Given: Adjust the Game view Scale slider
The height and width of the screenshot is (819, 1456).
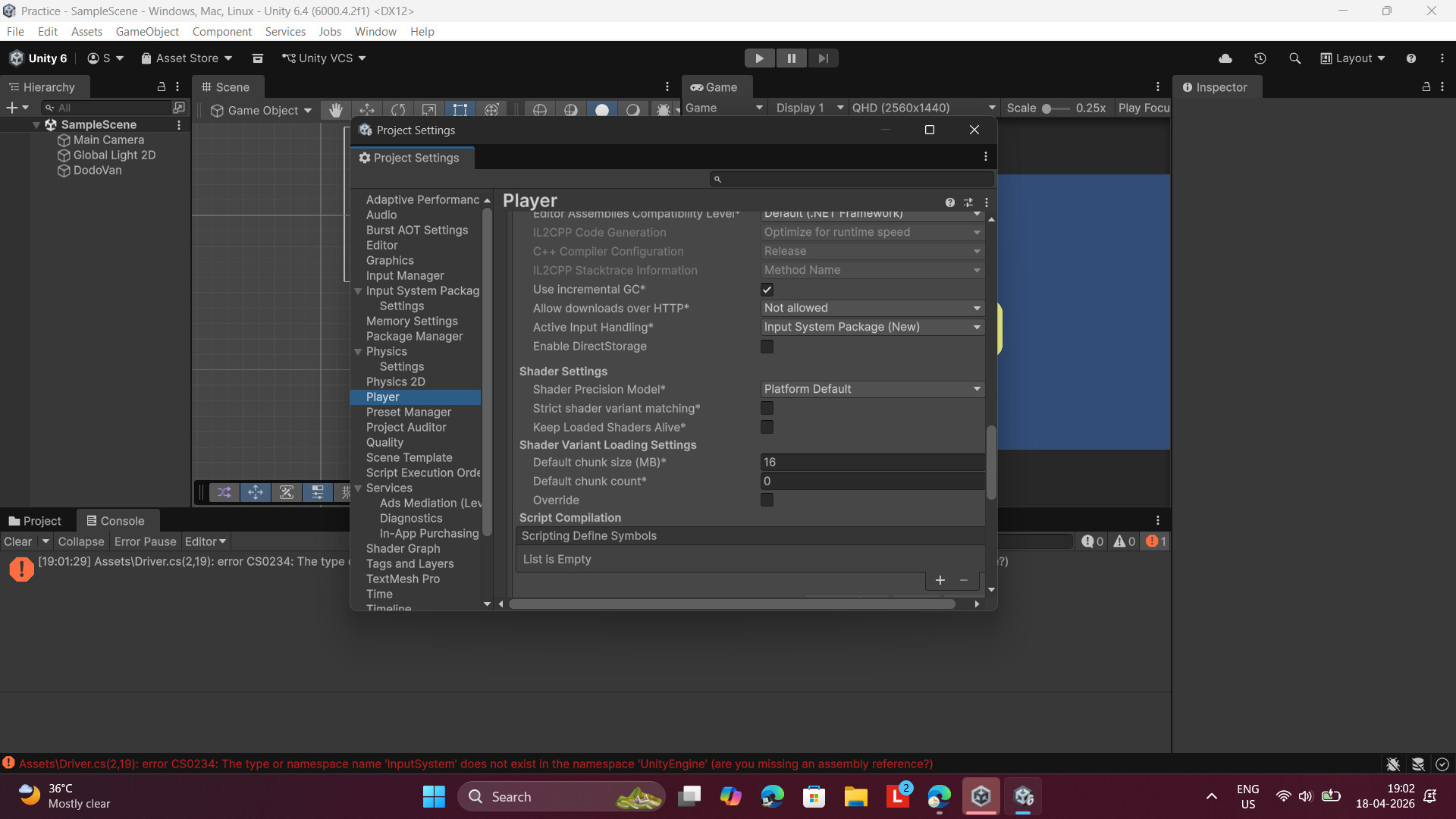Looking at the screenshot, I should tap(1046, 108).
